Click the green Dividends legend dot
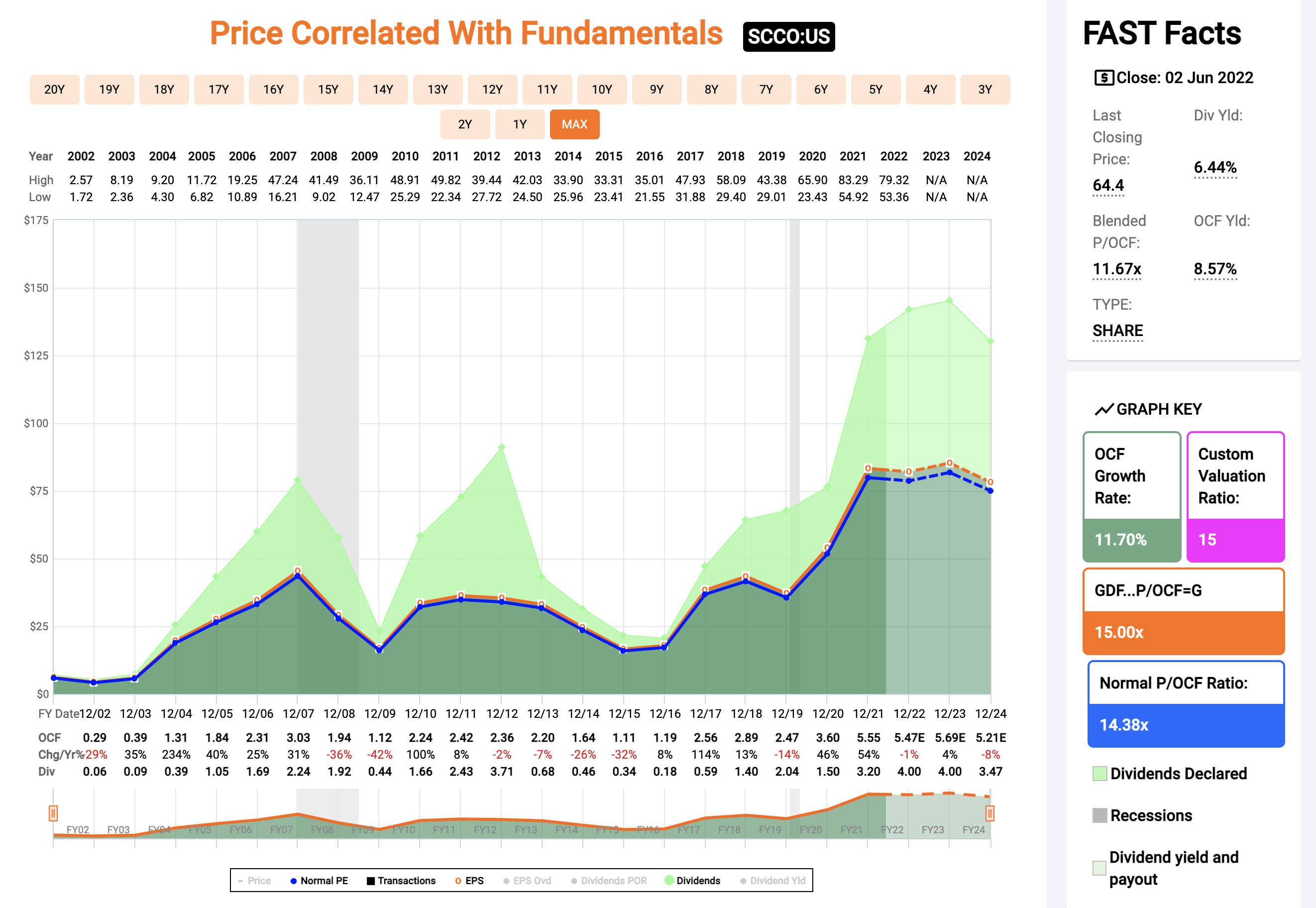 669,880
